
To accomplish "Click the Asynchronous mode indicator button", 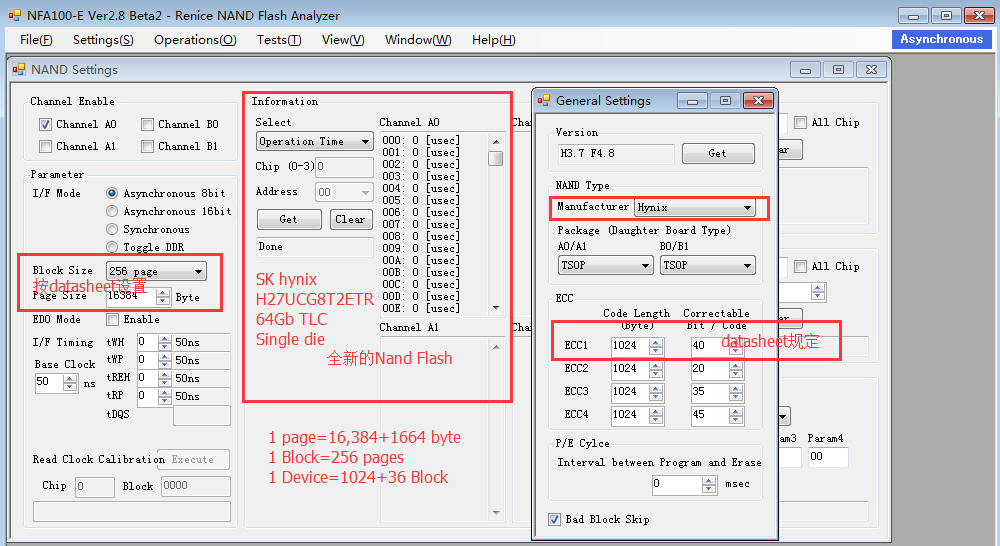I will pyautogui.click(x=941, y=39).
